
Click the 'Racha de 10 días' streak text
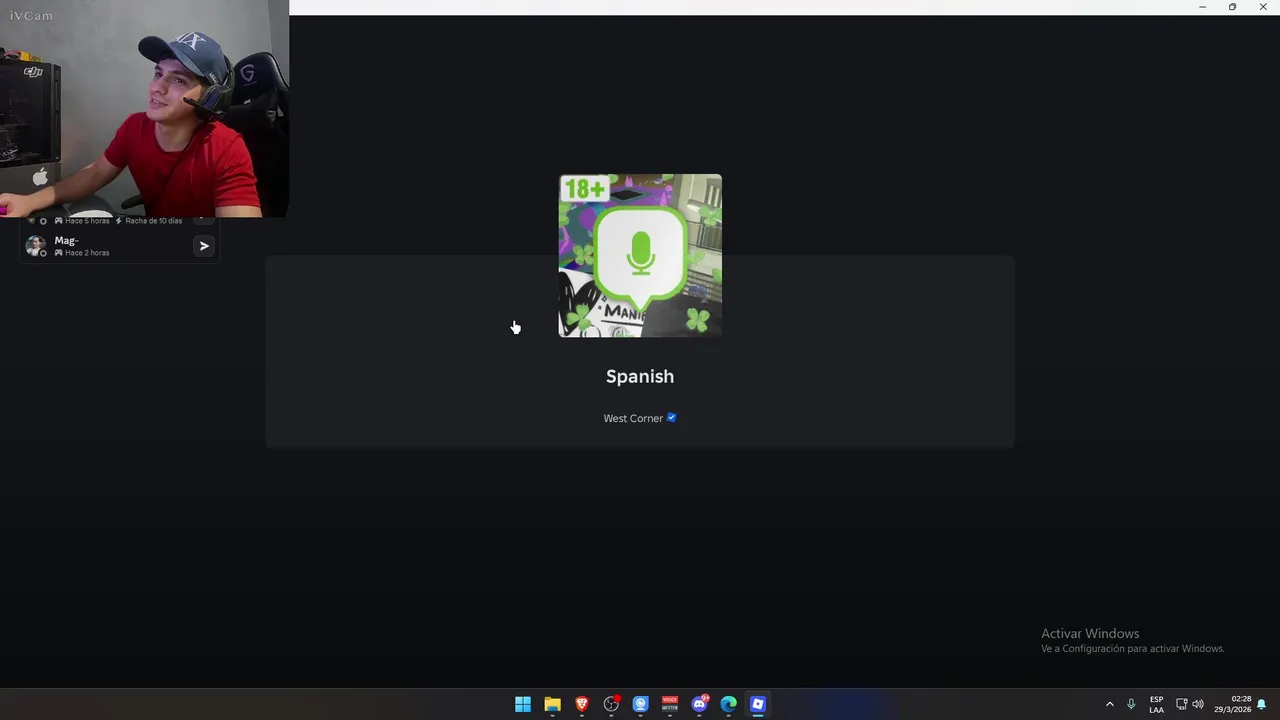[154, 221]
